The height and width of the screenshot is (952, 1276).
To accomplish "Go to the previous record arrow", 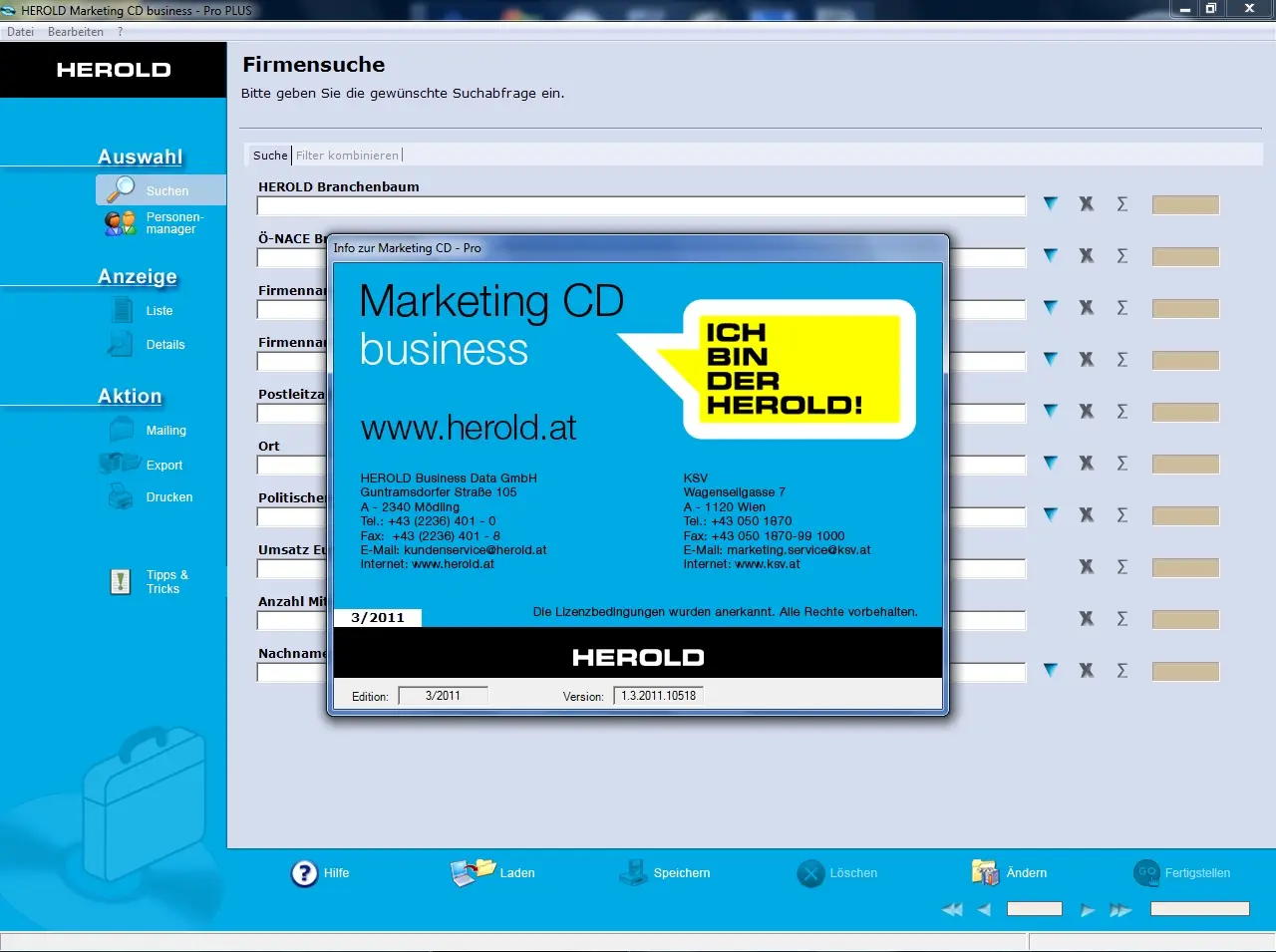I will point(984,909).
